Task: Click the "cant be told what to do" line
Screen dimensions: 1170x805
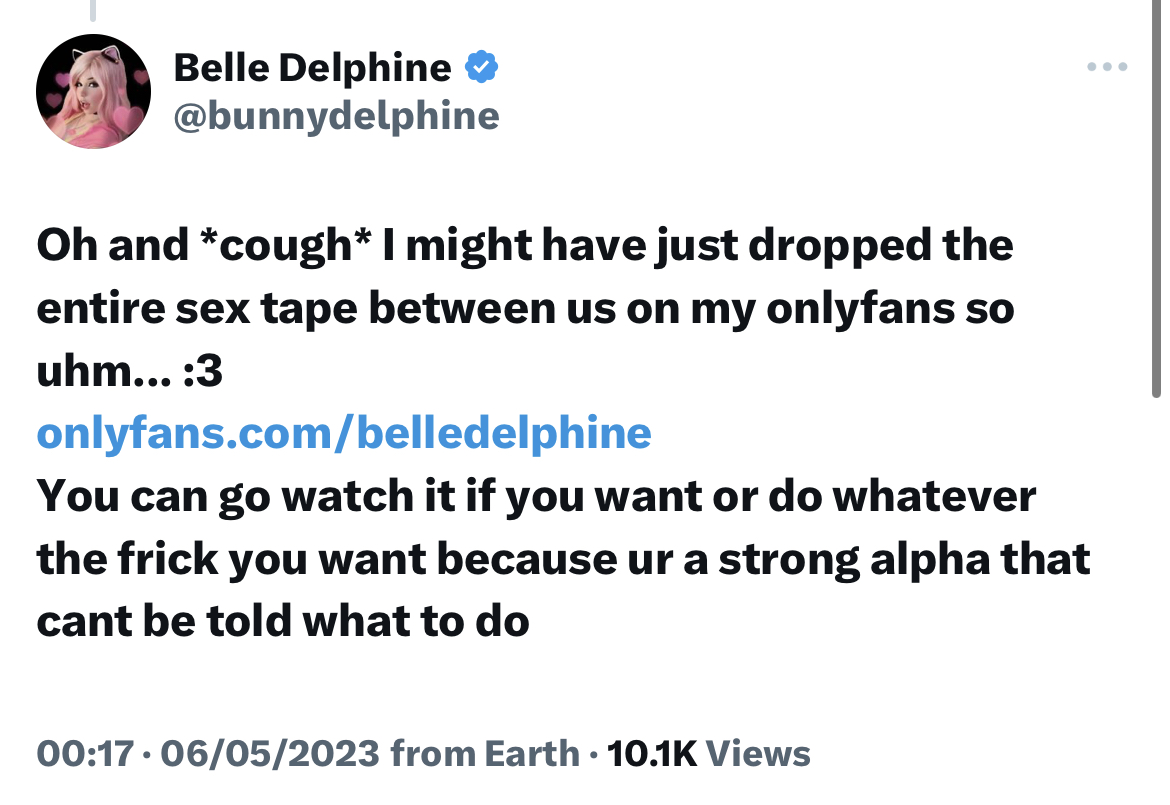Action: tap(283, 622)
